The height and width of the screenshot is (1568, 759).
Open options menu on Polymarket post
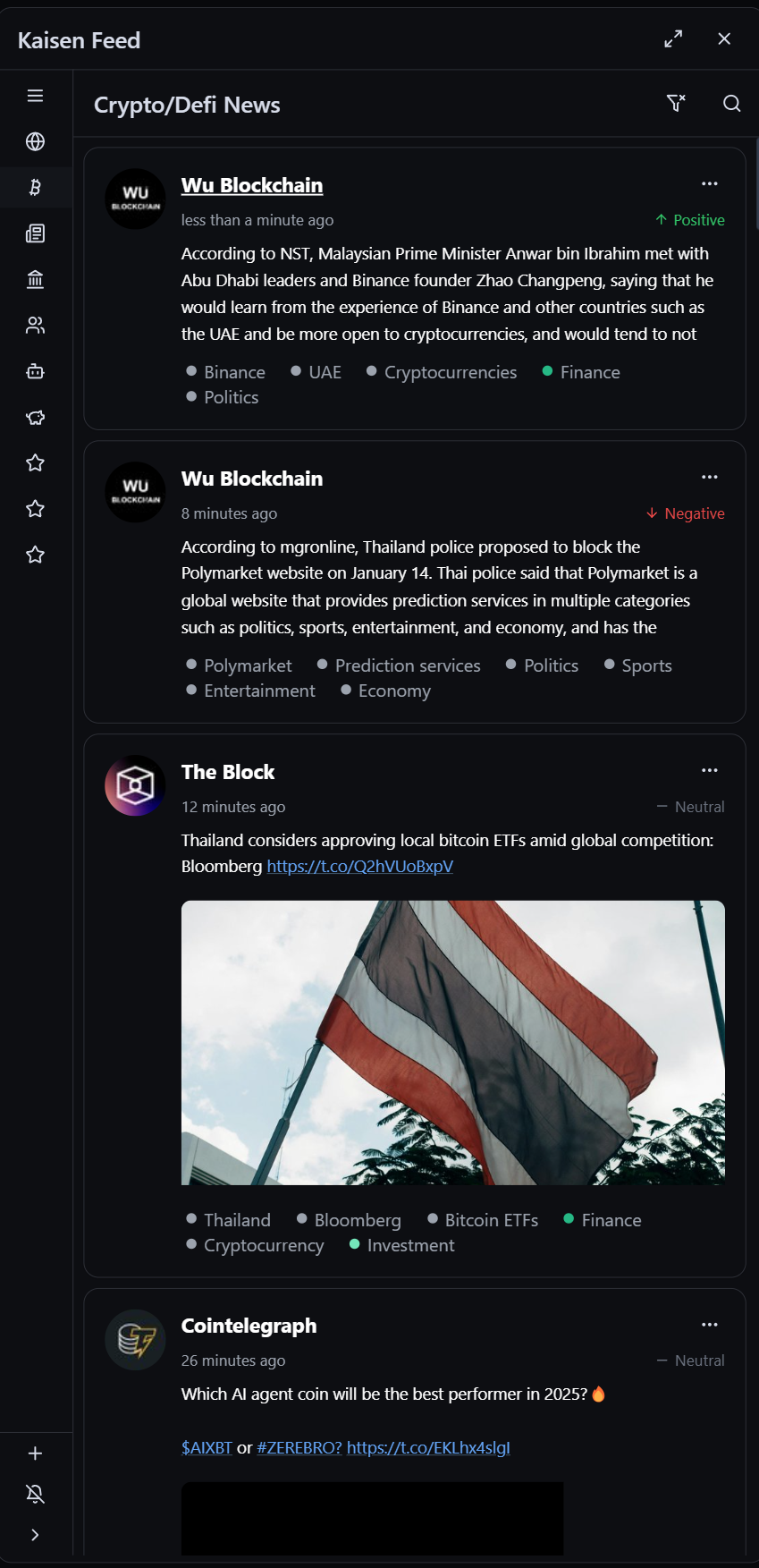709,477
